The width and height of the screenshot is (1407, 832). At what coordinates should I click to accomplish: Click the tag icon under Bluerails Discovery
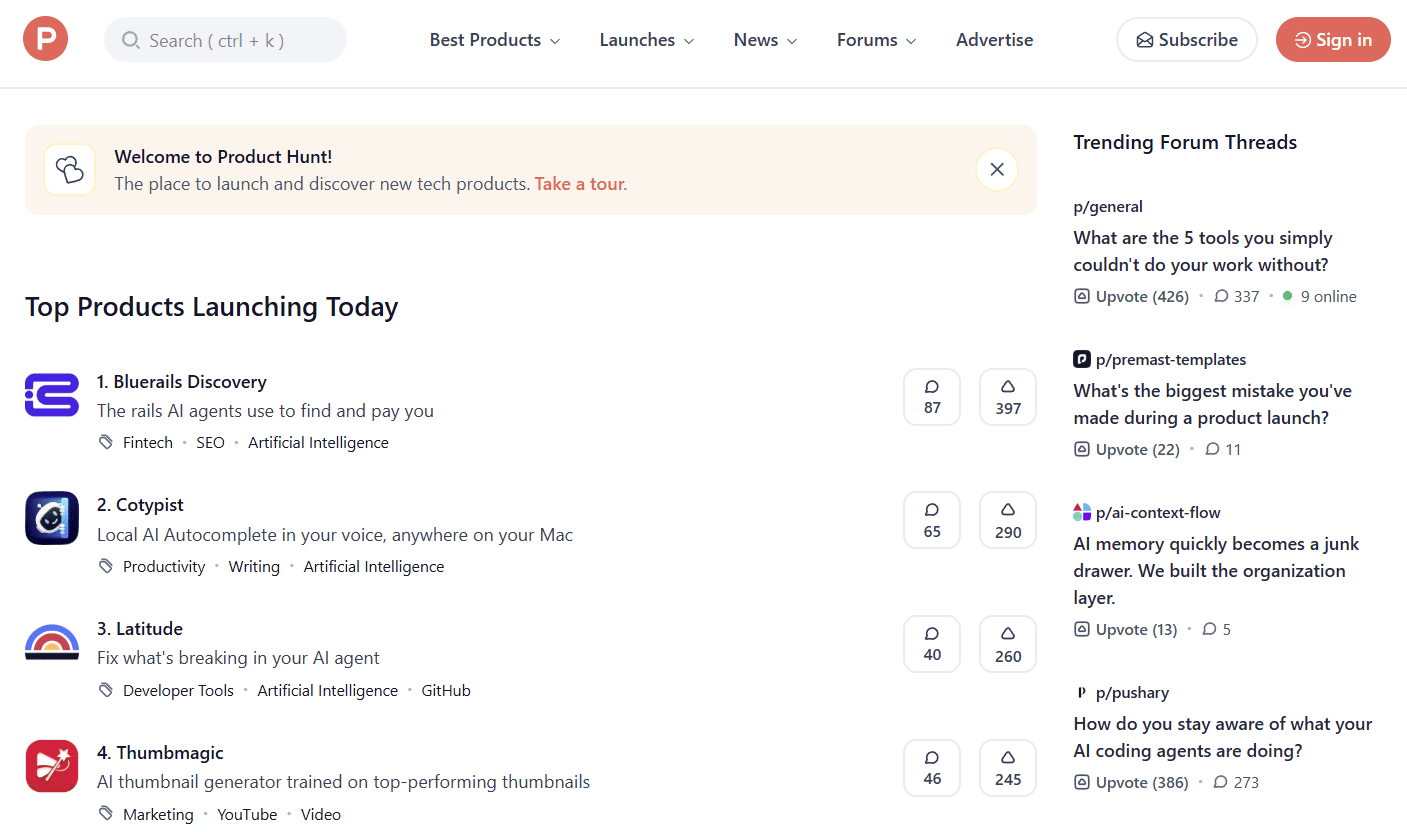106,442
